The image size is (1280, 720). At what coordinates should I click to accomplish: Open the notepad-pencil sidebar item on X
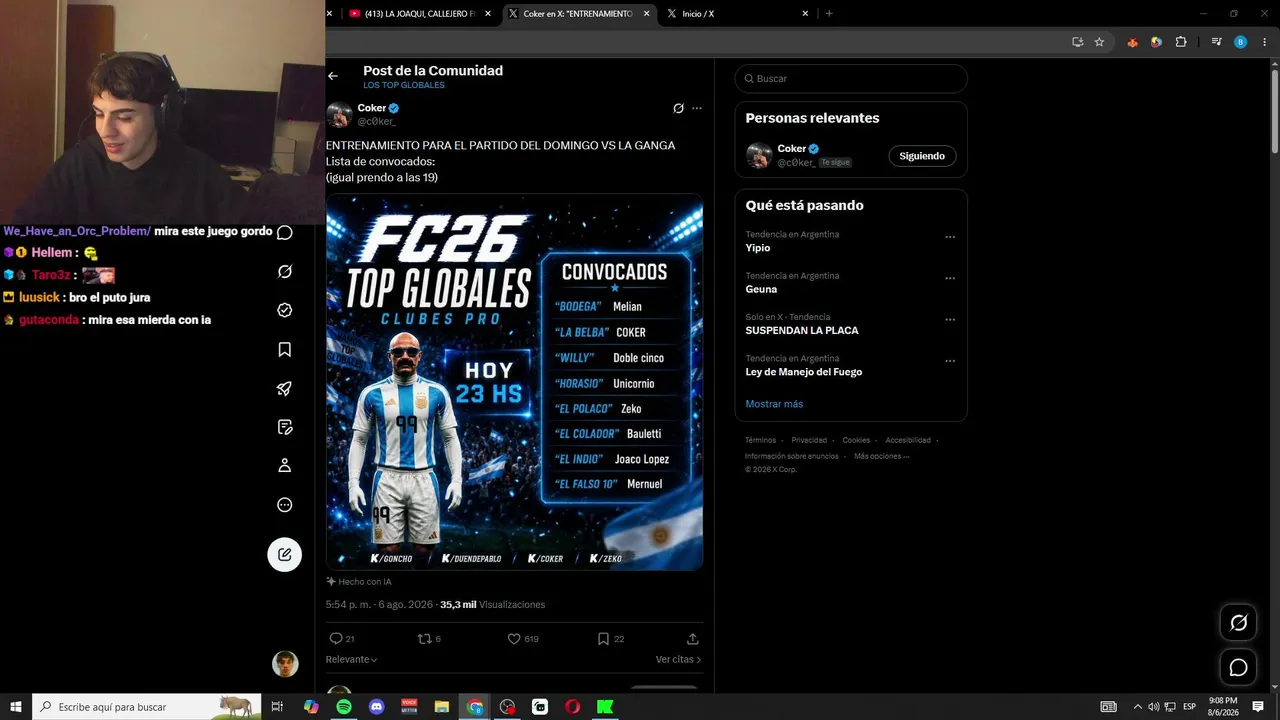(x=285, y=427)
